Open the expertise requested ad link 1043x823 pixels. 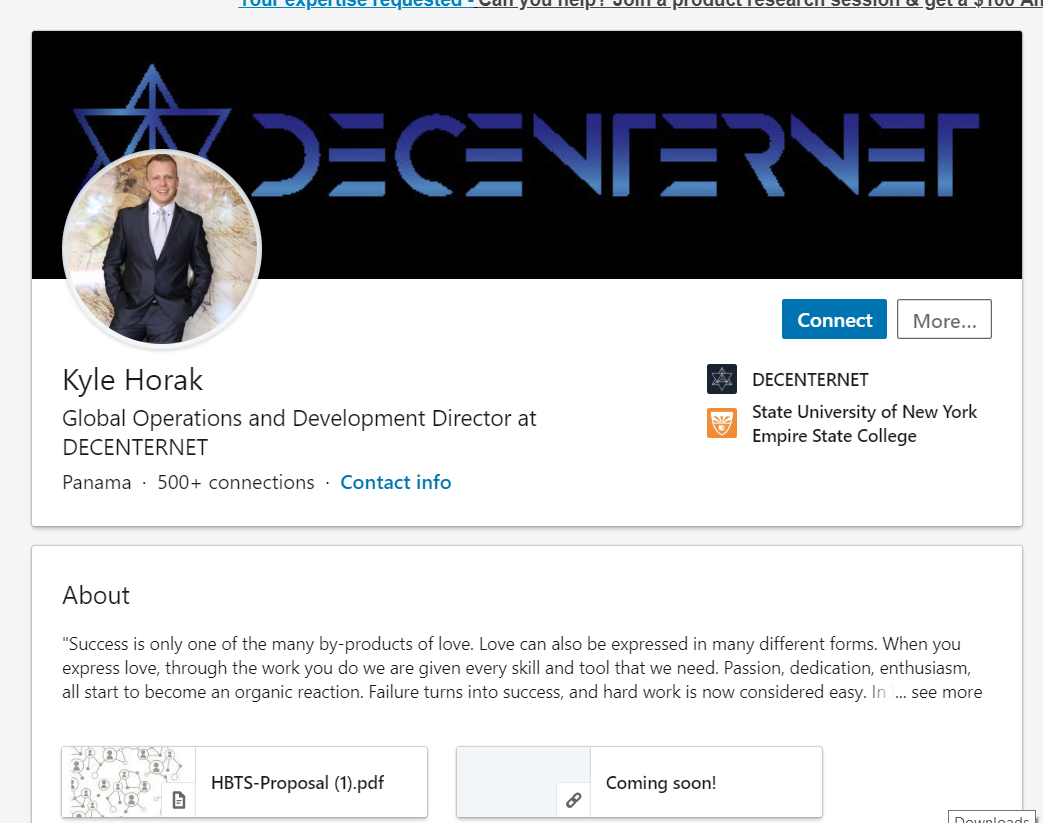[x=640, y=3]
